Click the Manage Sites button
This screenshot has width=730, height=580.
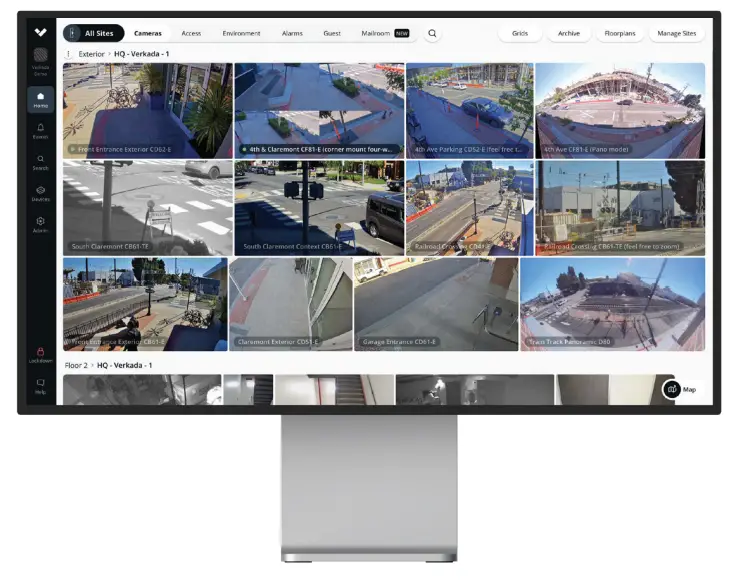(676, 34)
